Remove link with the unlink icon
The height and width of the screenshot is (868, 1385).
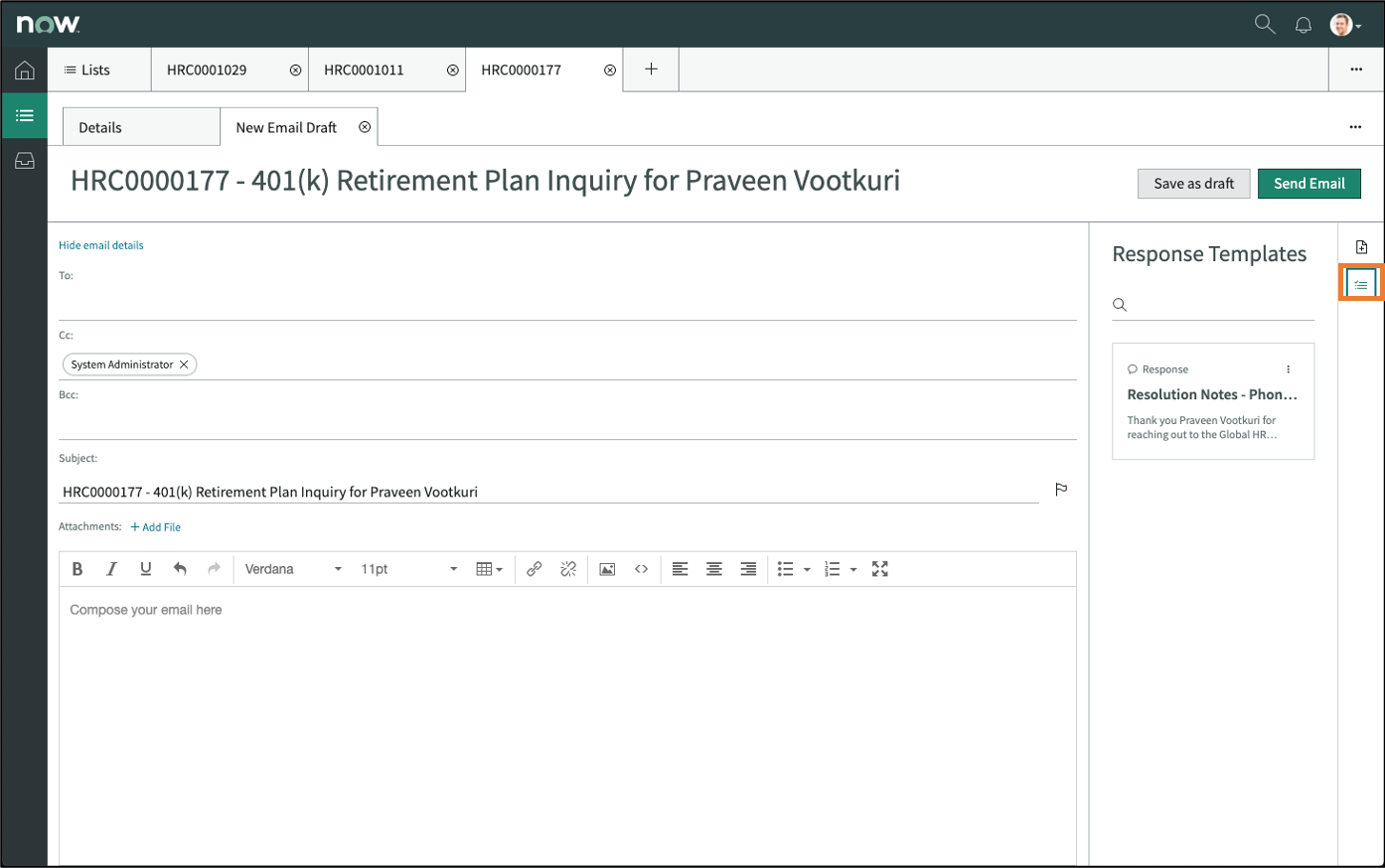(568, 569)
